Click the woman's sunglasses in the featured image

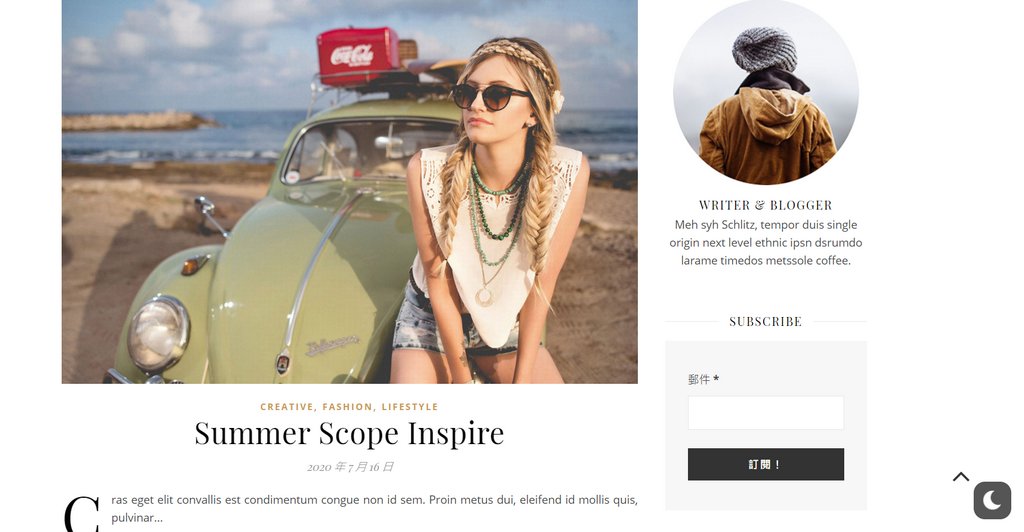click(489, 97)
